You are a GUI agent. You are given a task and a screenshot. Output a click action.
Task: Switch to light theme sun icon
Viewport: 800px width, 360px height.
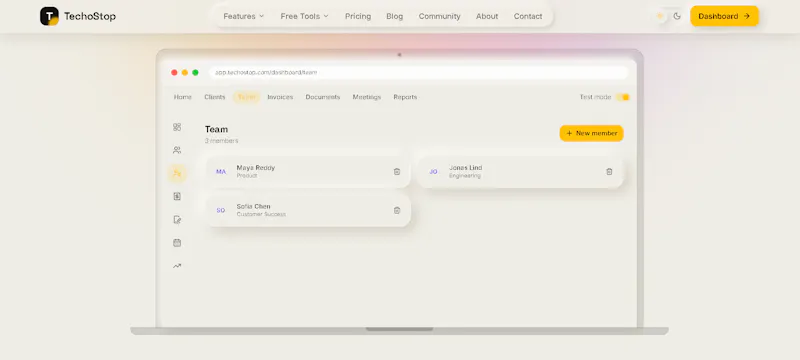click(x=660, y=16)
